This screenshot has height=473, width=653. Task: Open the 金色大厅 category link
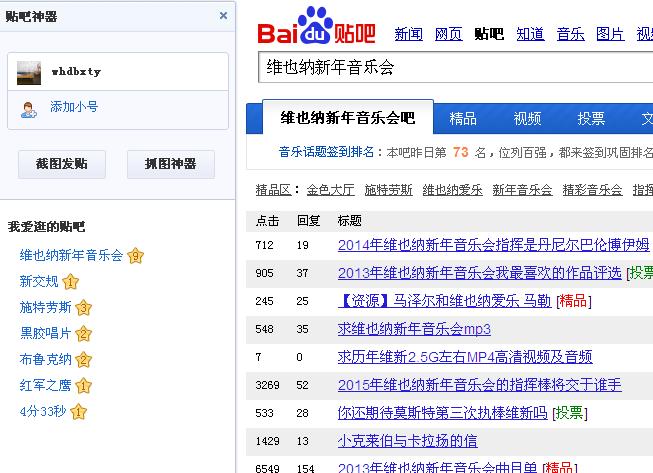click(x=331, y=190)
